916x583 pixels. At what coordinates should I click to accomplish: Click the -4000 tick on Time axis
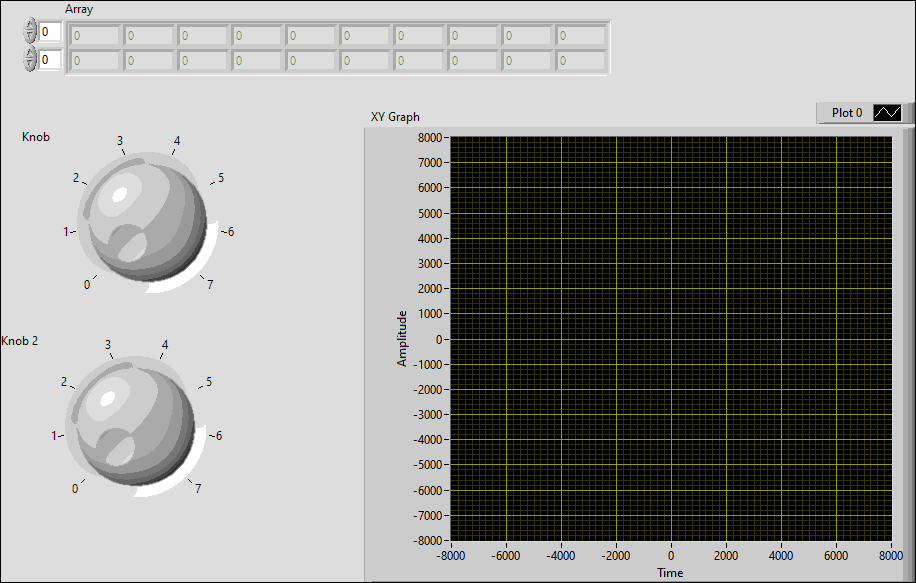point(561,556)
